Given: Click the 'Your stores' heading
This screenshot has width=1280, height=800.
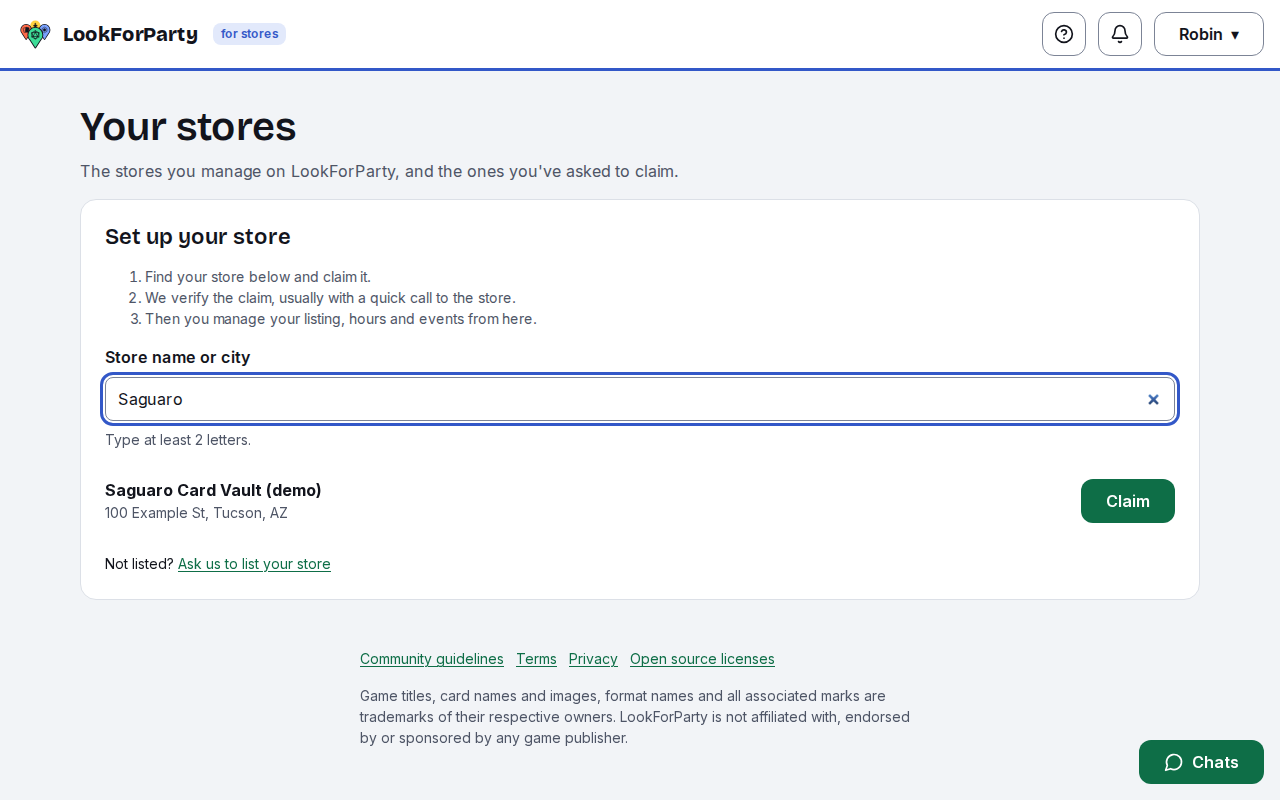Looking at the screenshot, I should tap(188, 127).
